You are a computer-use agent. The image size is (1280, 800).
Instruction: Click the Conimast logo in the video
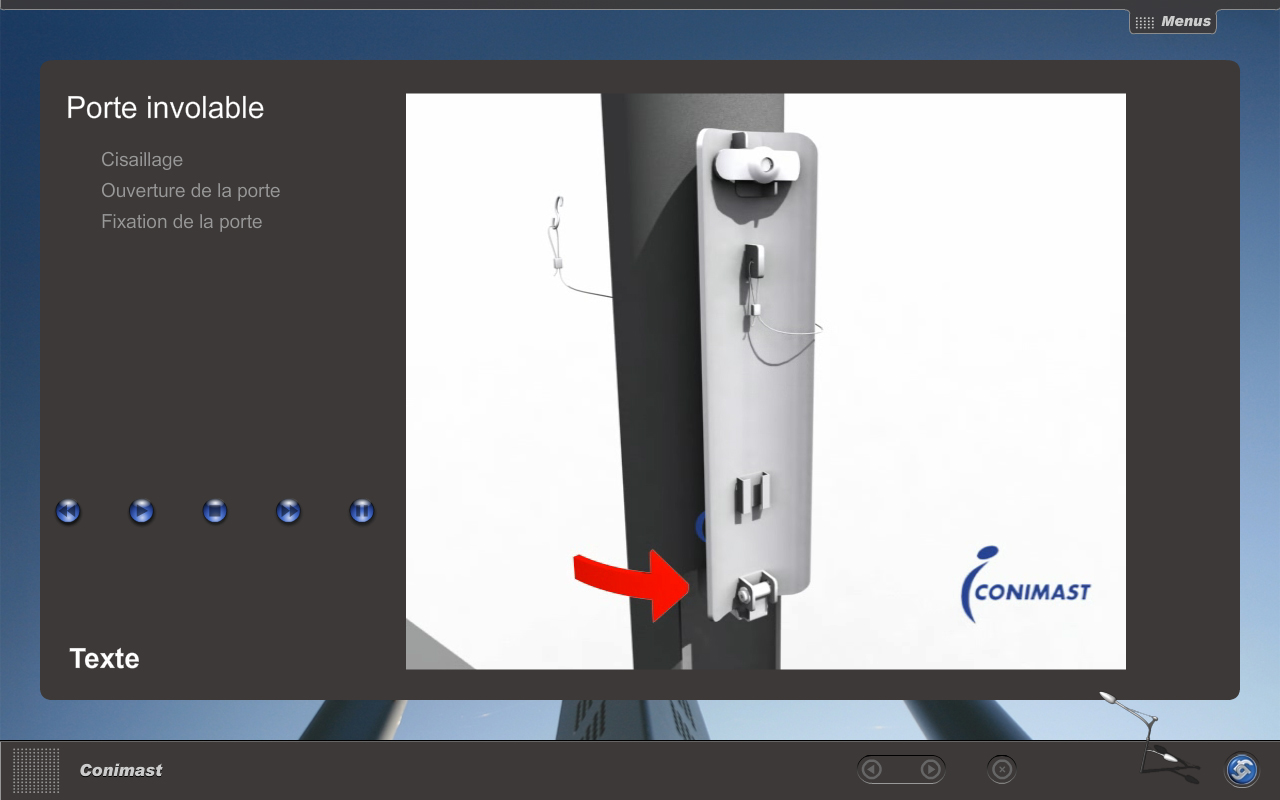coord(1025,587)
